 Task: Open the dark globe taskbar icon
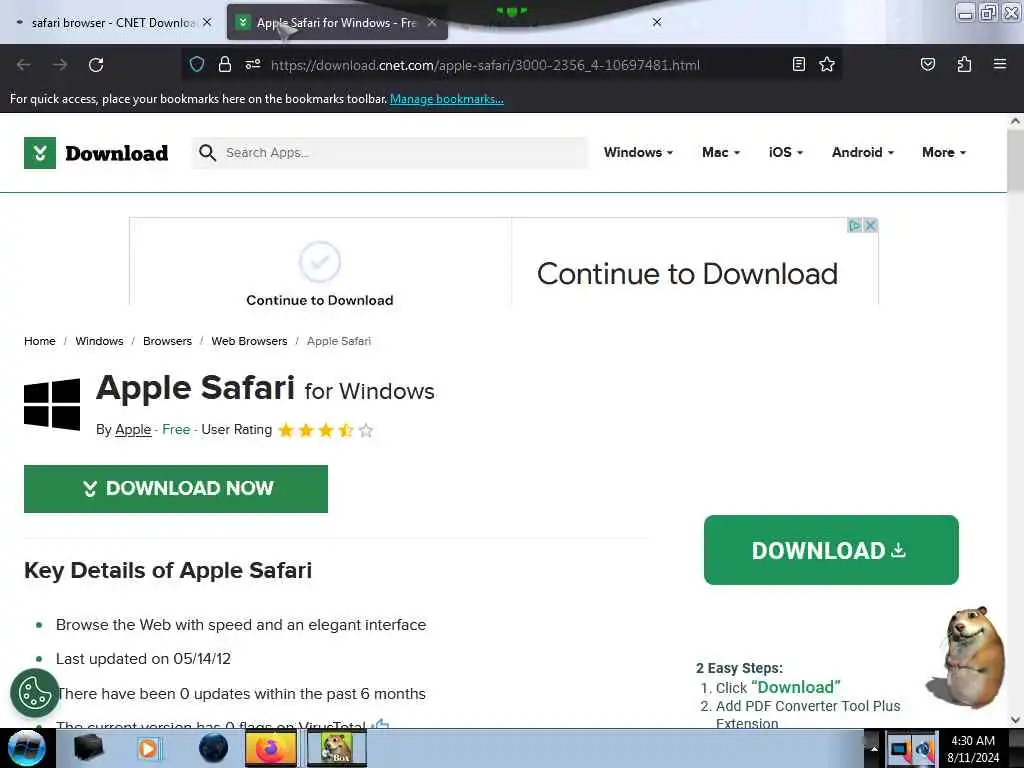(214, 748)
